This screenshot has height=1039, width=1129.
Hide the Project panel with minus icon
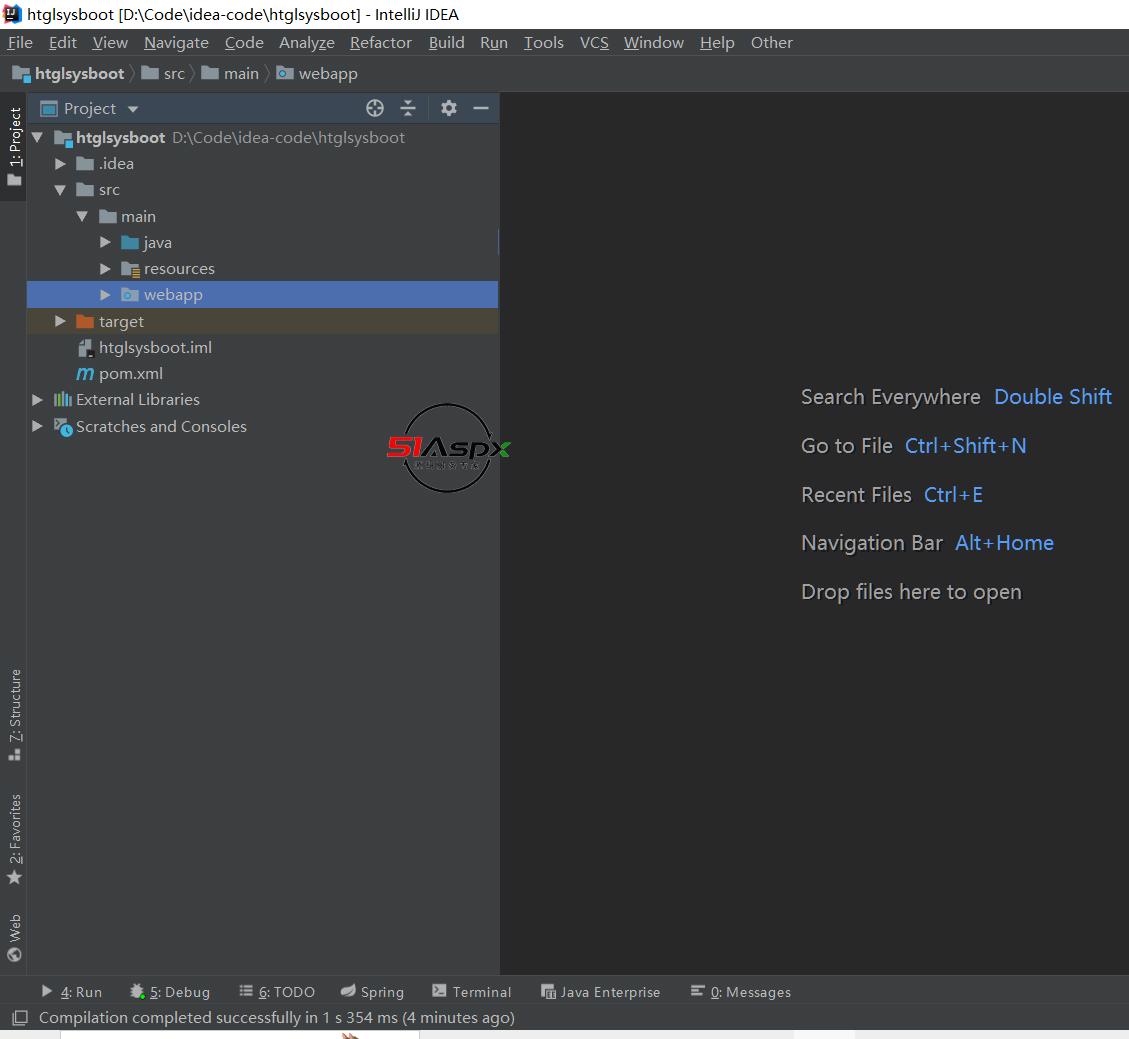click(481, 108)
